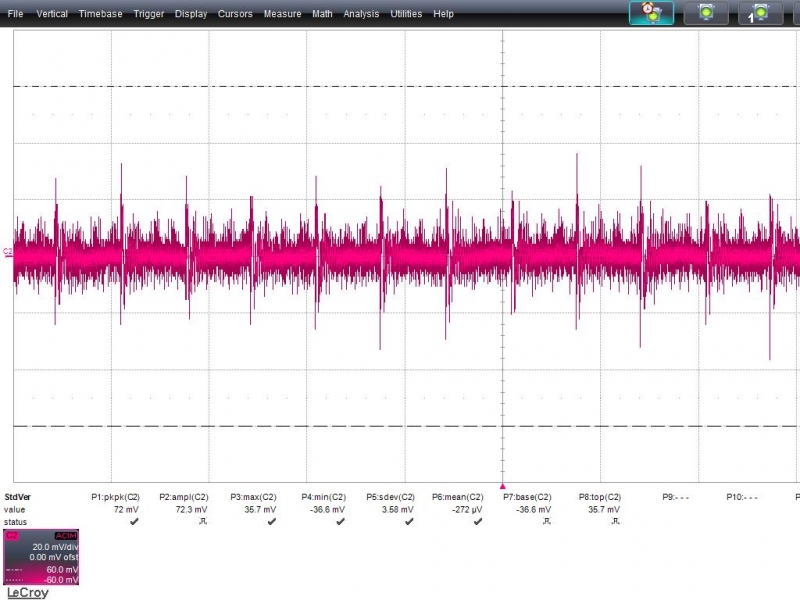Click the AC1M coupling label in C2 box

pyautogui.click(x=66, y=536)
